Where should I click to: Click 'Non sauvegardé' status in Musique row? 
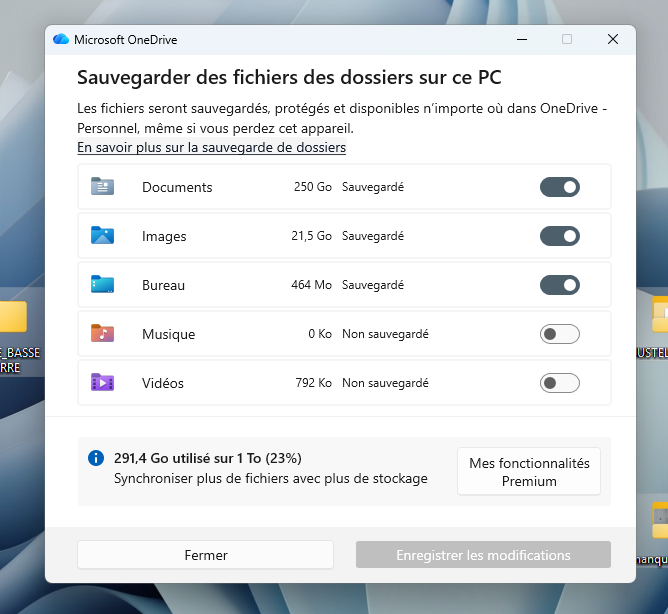point(385,334)
